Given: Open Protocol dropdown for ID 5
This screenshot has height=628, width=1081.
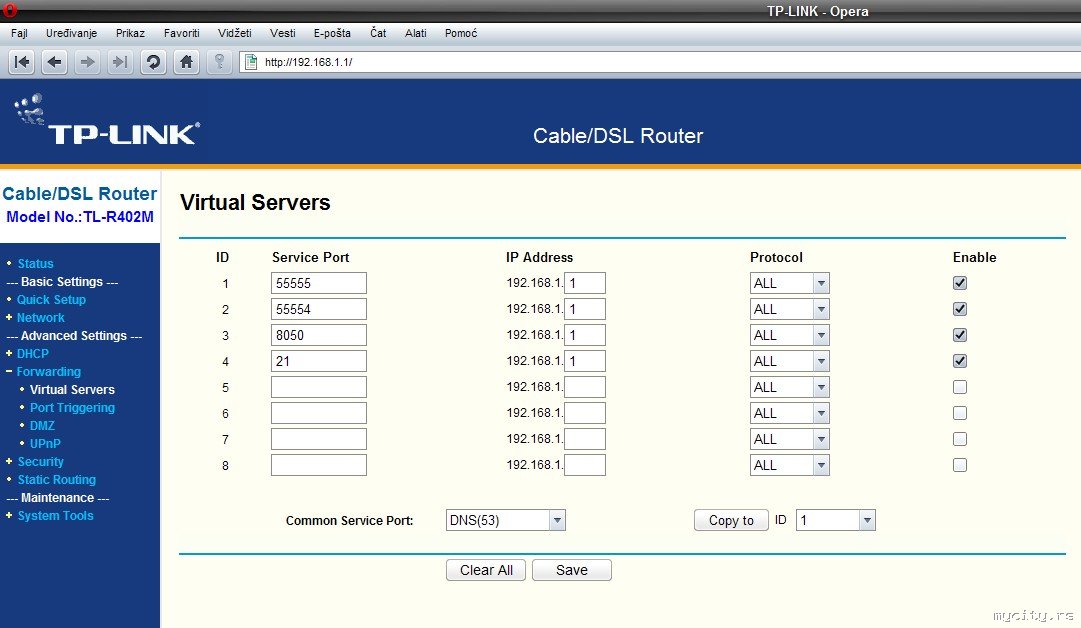Looking at the screenshot, I should pos(789,387).
